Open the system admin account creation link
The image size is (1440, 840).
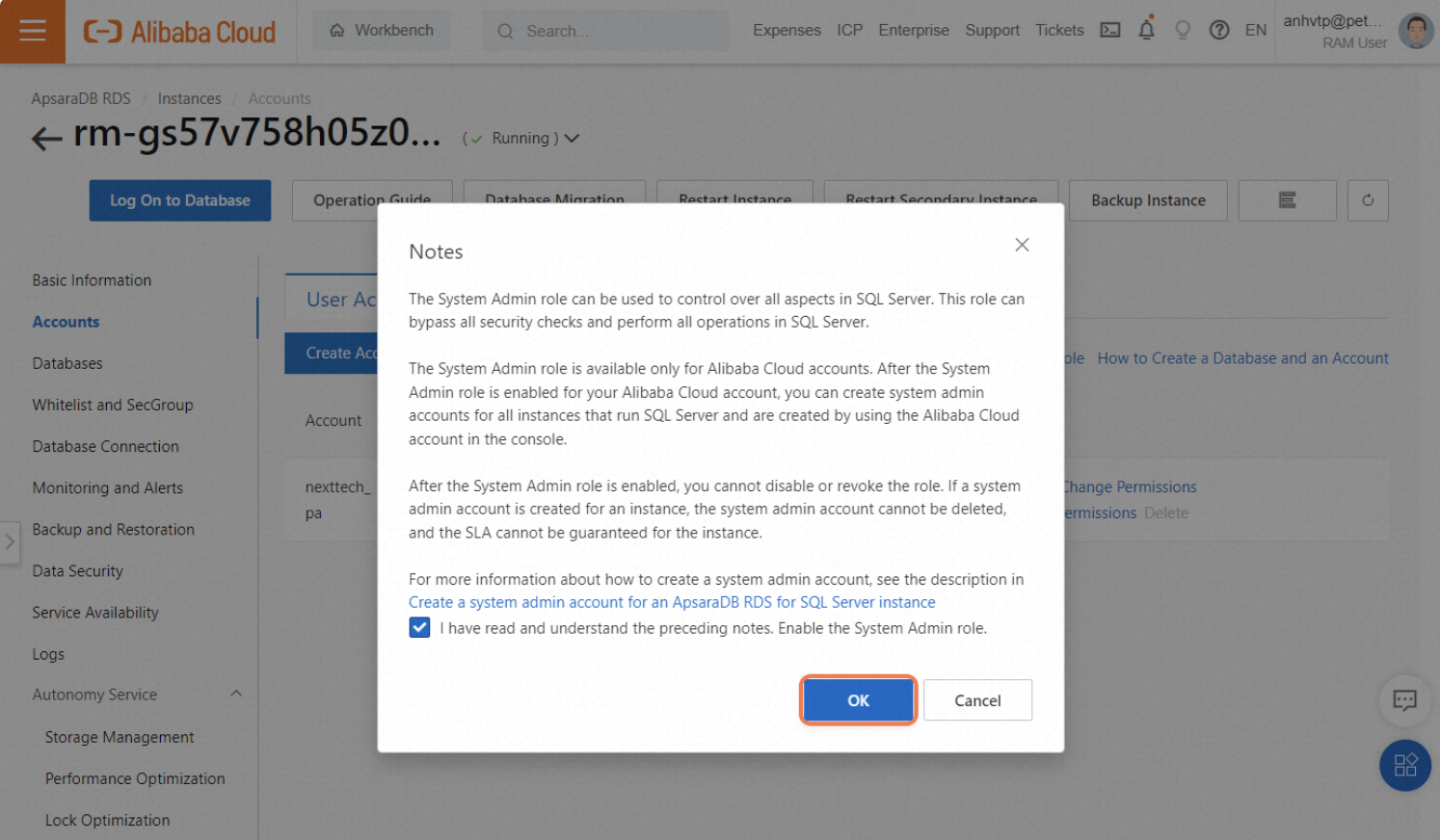(672, 602)
